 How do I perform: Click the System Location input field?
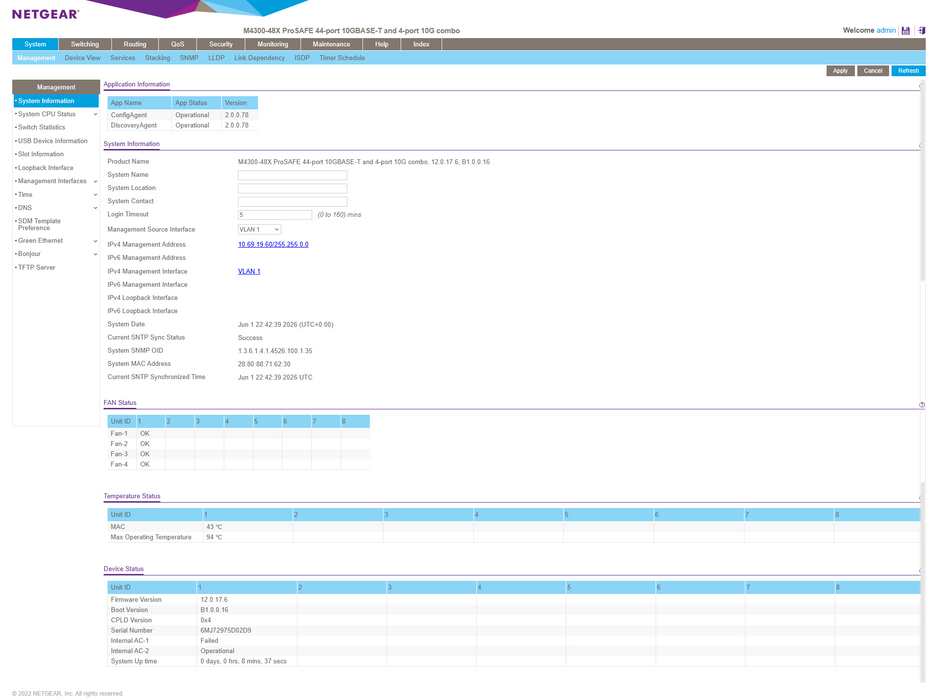click(293, 188)
